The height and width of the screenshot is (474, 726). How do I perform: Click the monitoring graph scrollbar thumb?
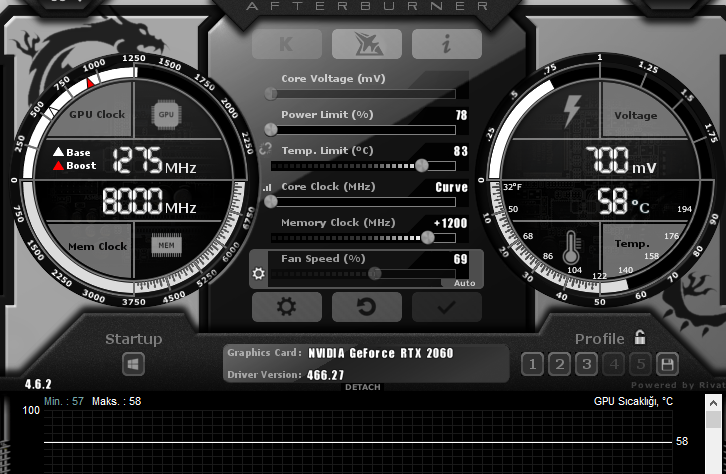pos(713,419)
